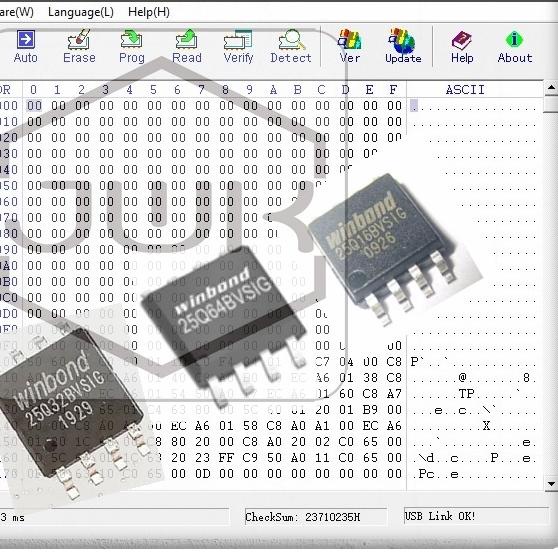The width and height of the screenshot is (558, 558).
Task: Run the Auto programming function
Action: [x=26, y=47]
